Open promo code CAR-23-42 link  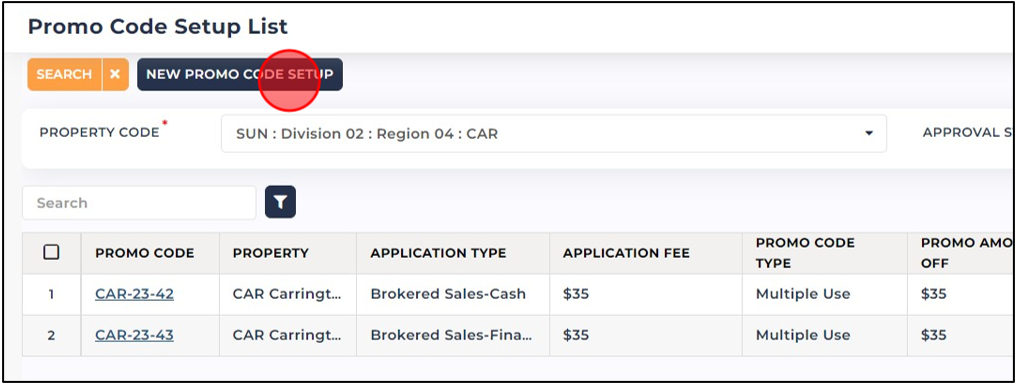point(134,294)
